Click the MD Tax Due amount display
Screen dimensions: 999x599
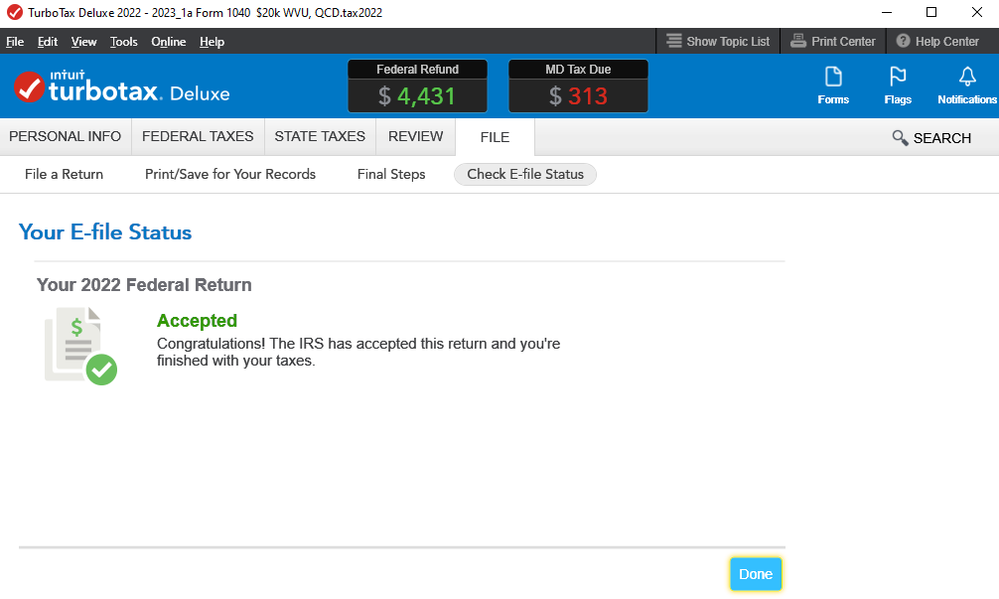(x=578, y=86)
